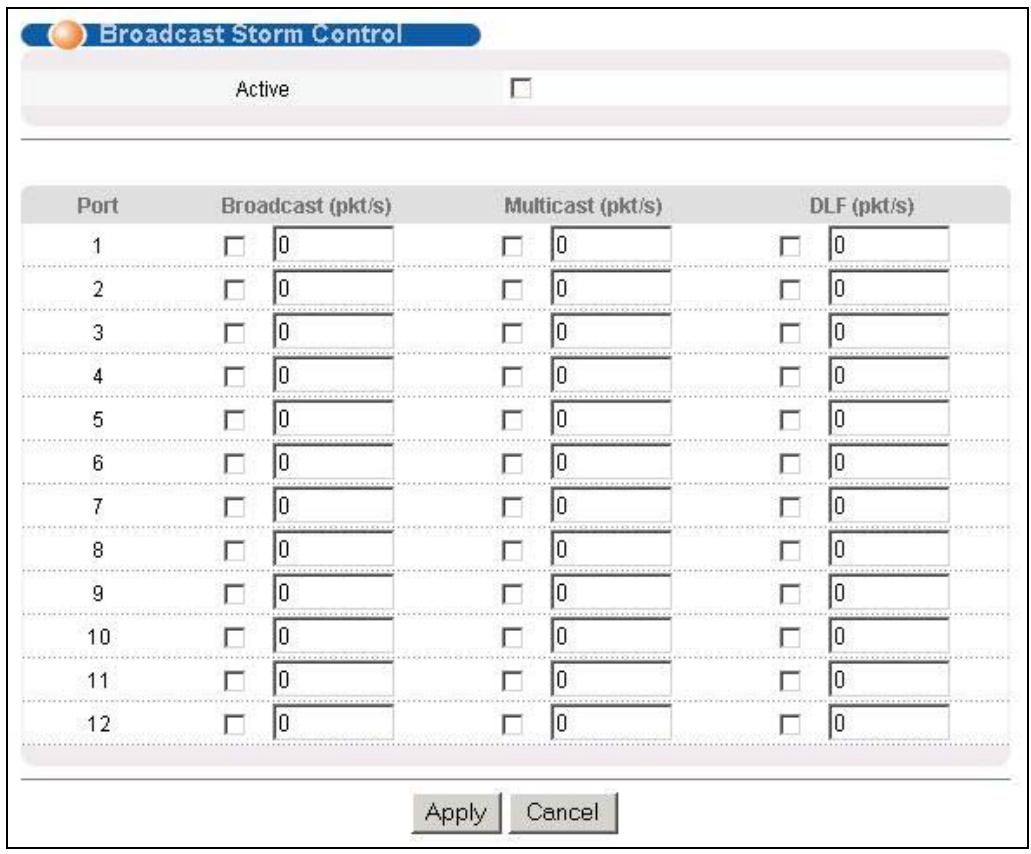Focus DLF rate field for port 11
Viewport: 1031px width, 854px height.
pos(889,678)
